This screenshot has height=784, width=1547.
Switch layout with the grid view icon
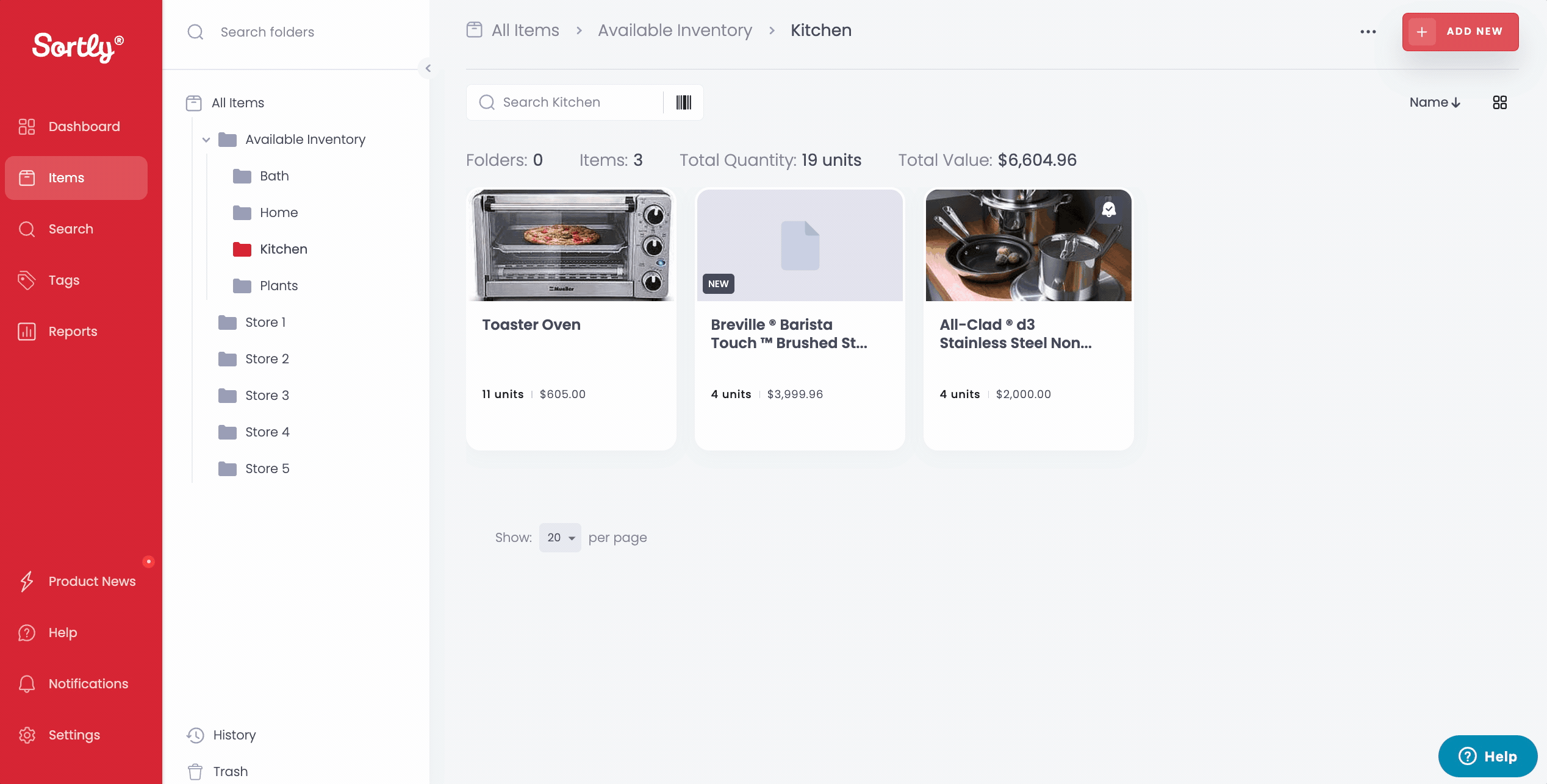(1500, 102)
